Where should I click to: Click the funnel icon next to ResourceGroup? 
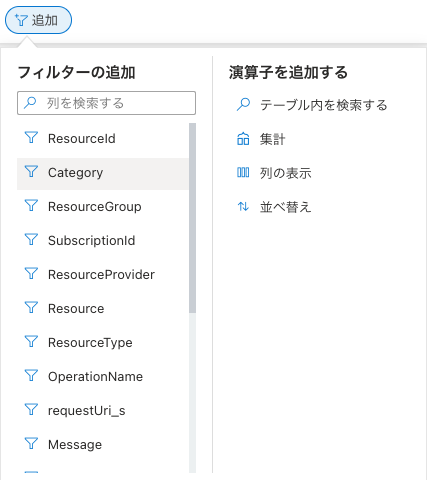31,205
